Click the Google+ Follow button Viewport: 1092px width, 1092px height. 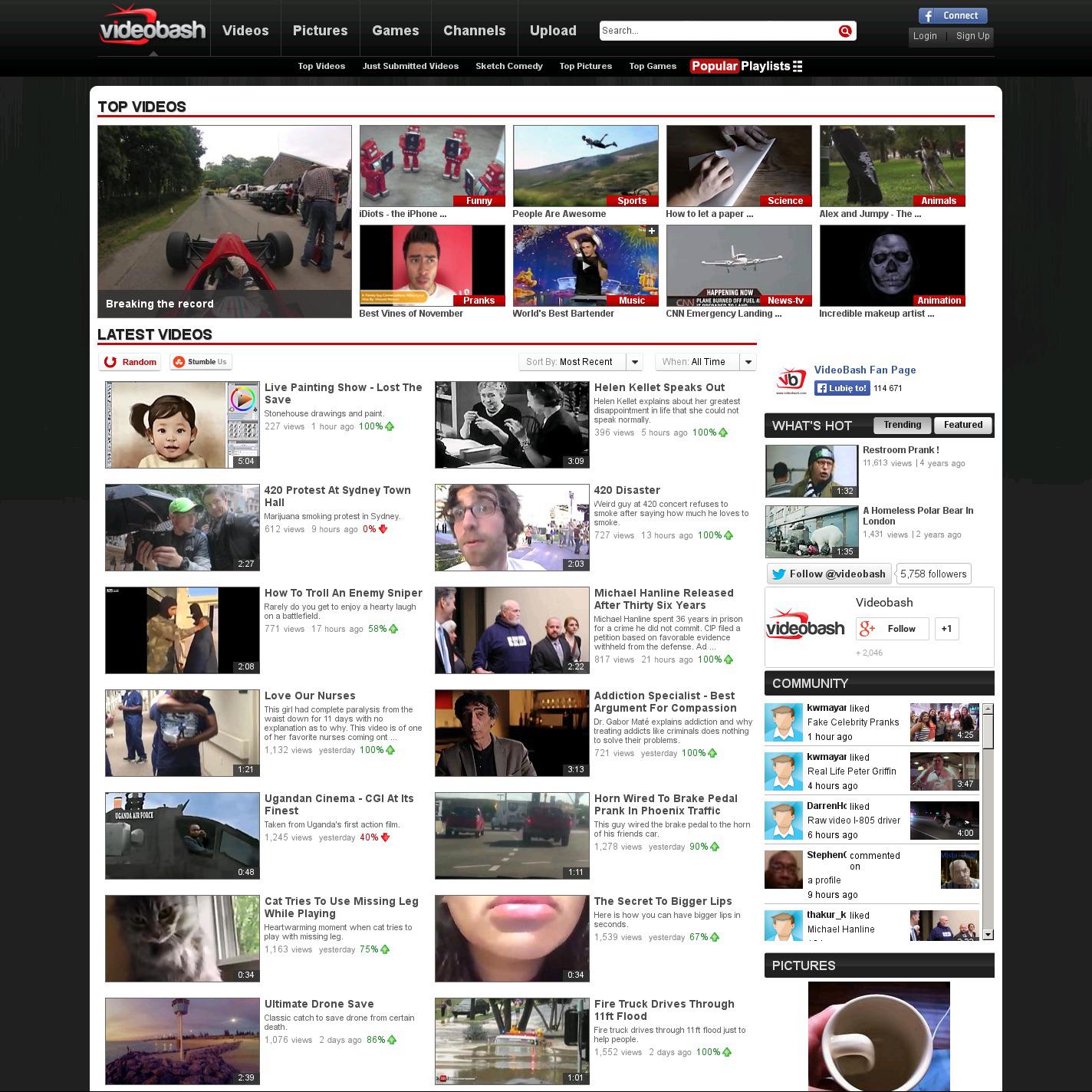pyautogui.click(x=892, y=629)
